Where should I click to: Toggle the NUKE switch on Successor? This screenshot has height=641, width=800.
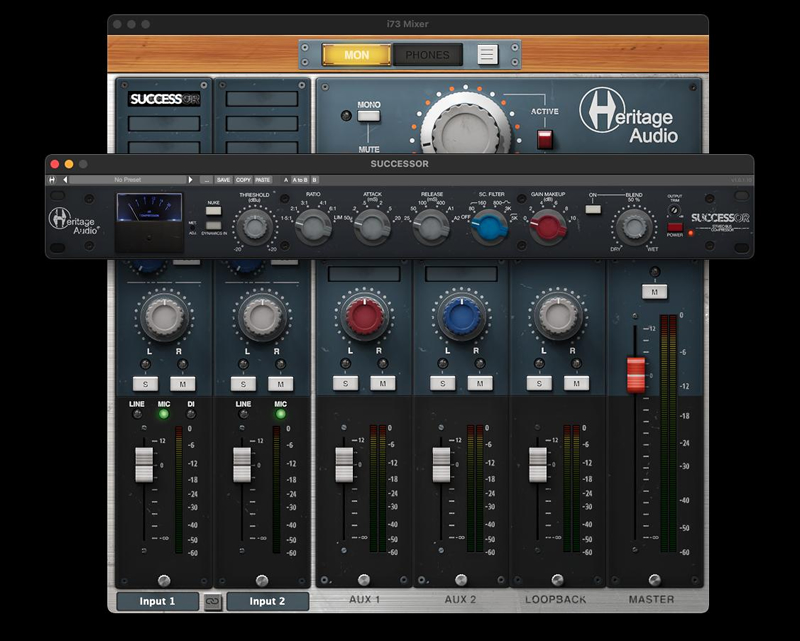(x=213, y=211)
